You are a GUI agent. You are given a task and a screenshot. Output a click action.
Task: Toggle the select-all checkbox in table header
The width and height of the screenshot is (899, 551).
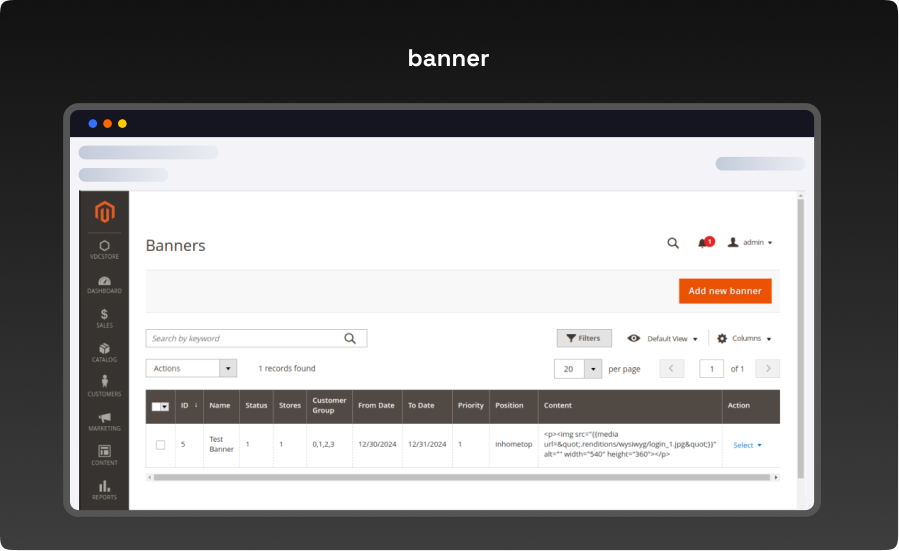[x=157, y=406]
